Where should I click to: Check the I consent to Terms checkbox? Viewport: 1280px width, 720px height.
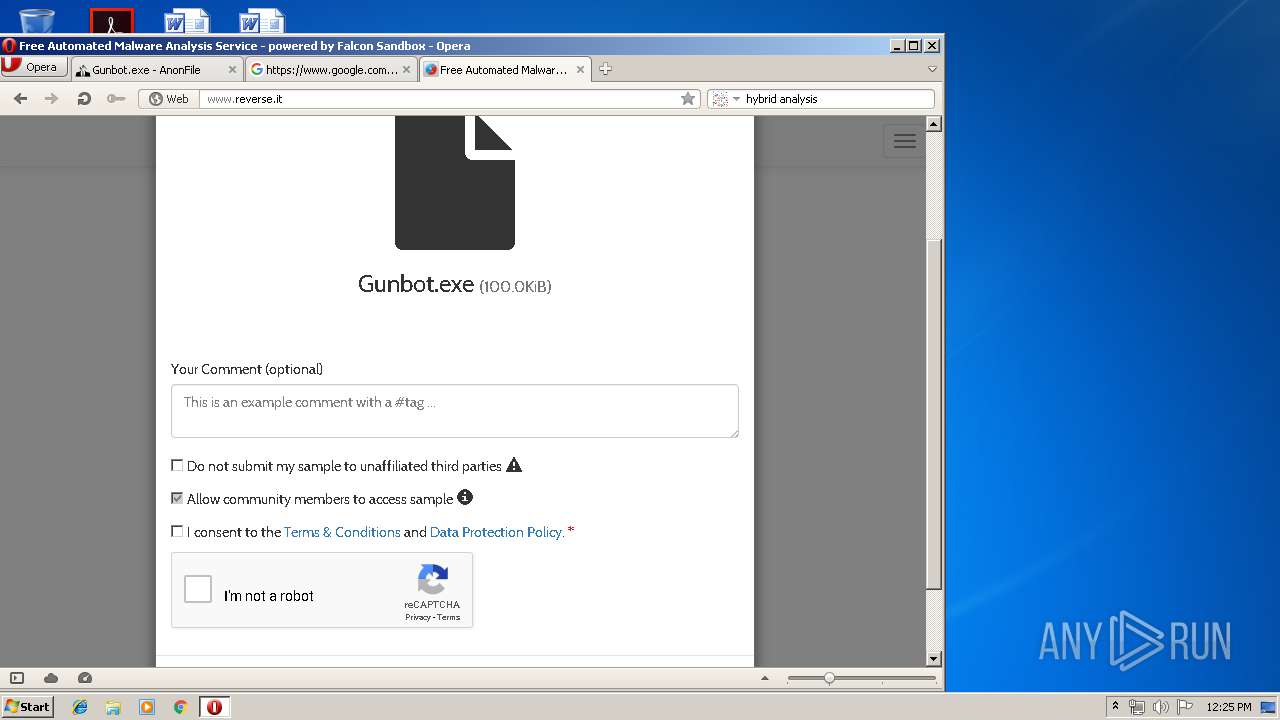177,531
